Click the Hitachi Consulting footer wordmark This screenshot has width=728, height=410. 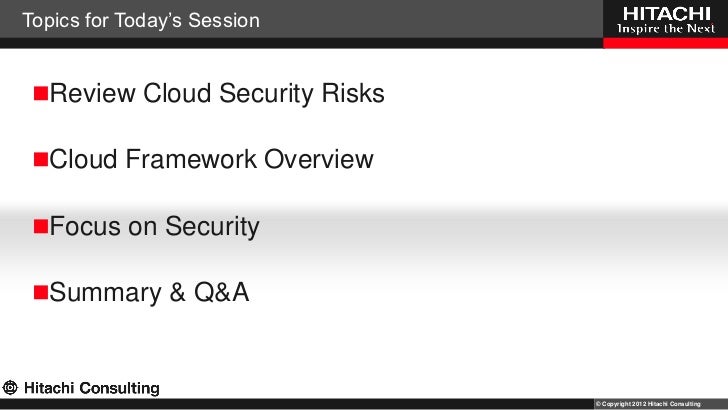pyautogui.click(x=91, y=388)
